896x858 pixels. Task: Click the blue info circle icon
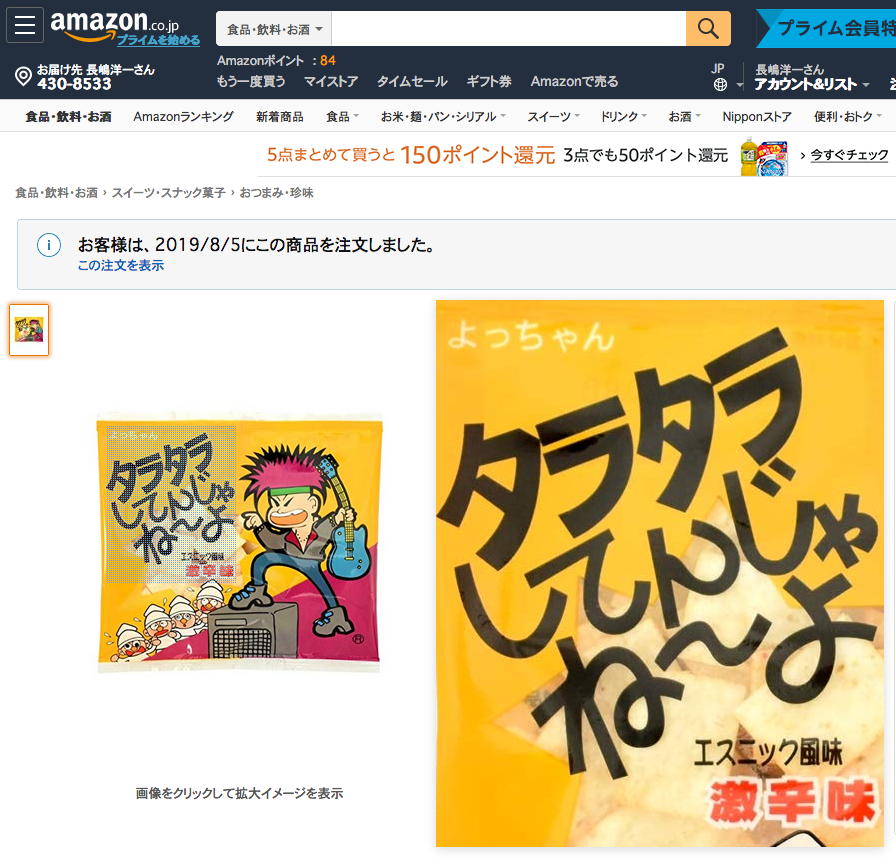49,245
